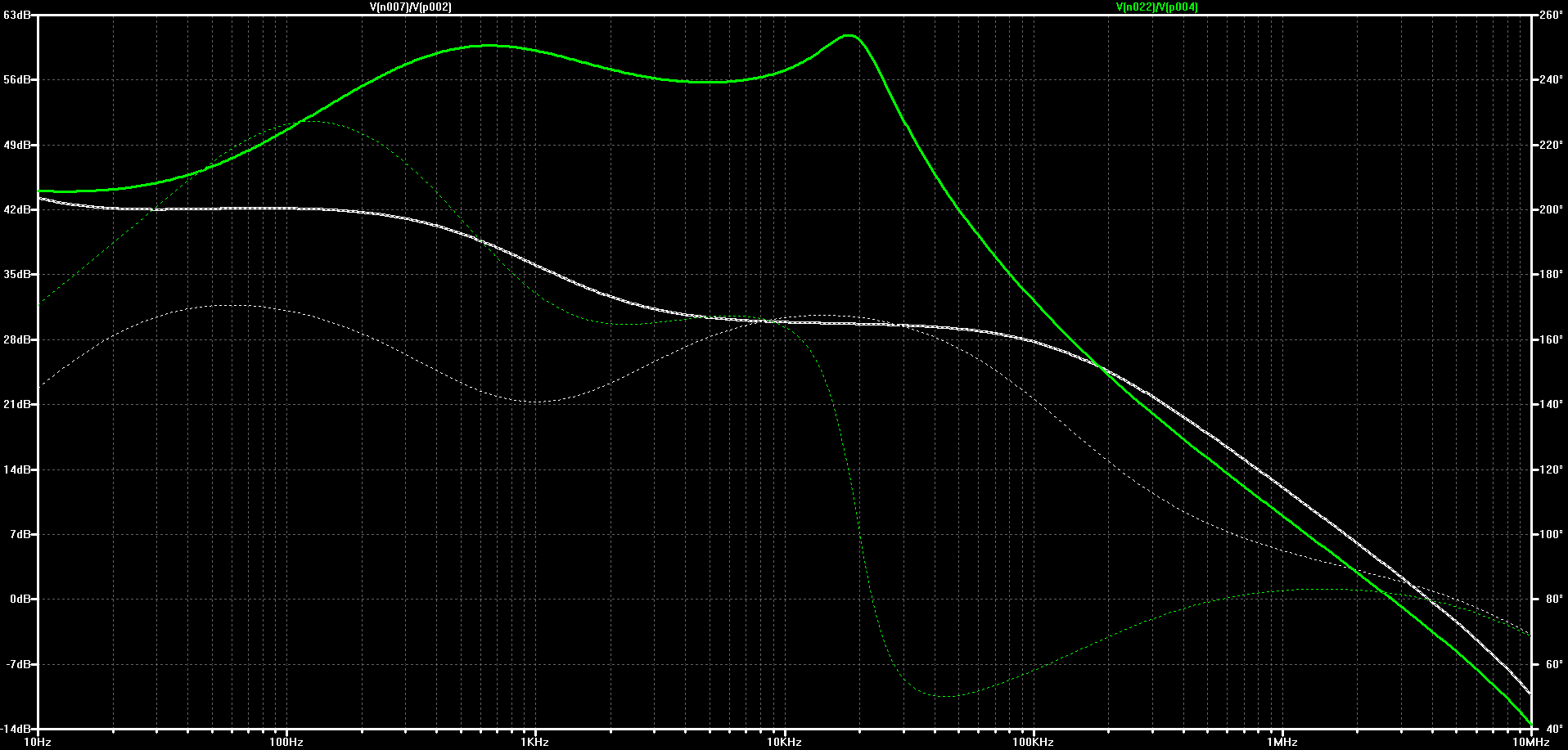Click the 60° phase axis label
Viewport: 1568px width, 750px height.
pos(1554,664)
